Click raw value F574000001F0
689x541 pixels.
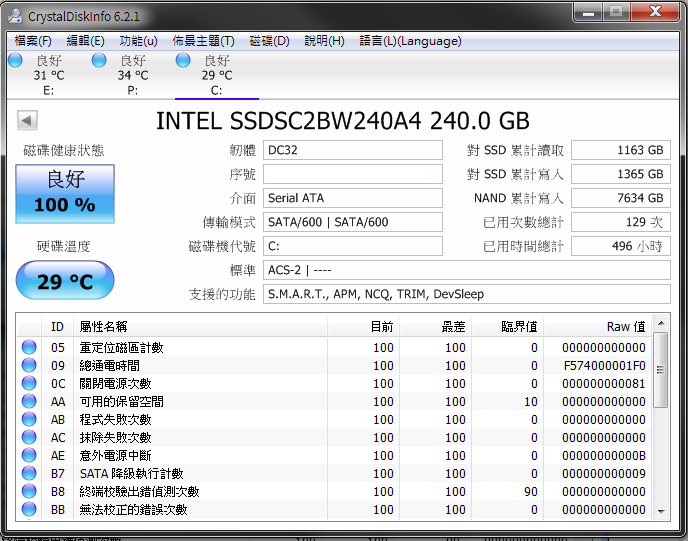pos(605,366)
